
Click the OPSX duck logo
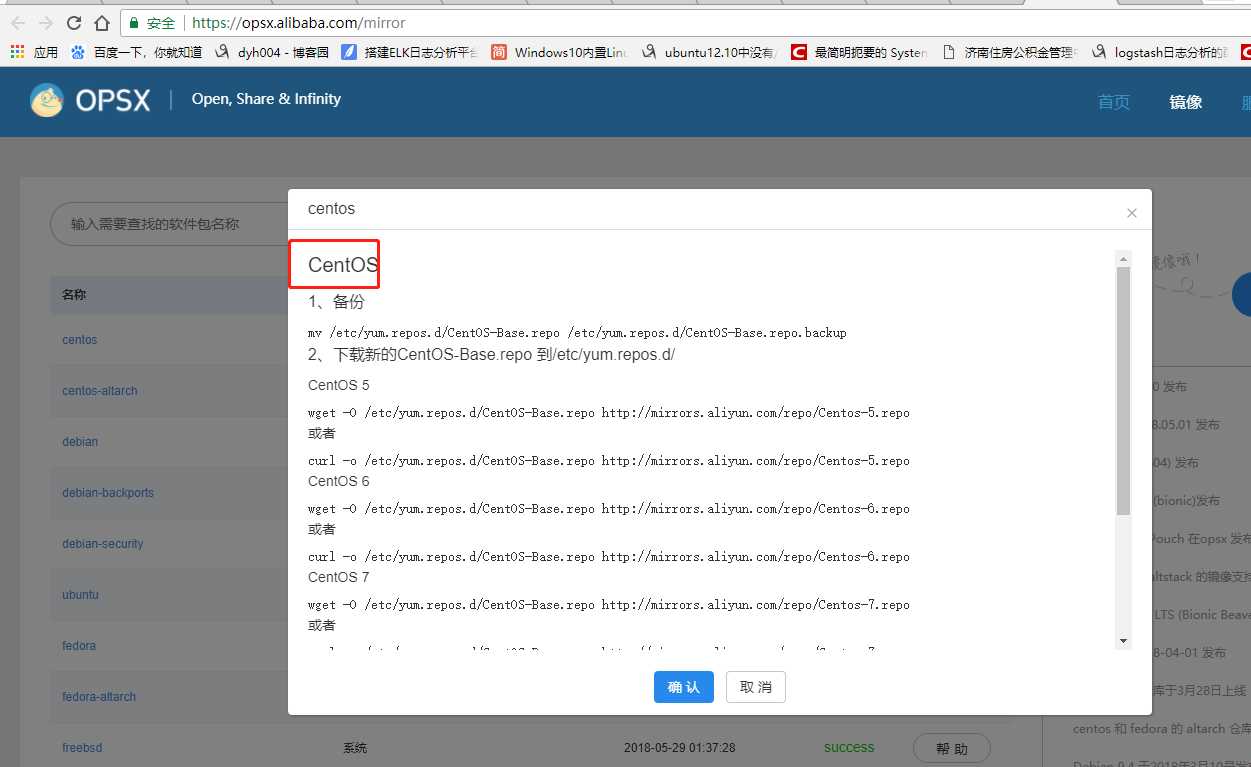pos(47,100)
